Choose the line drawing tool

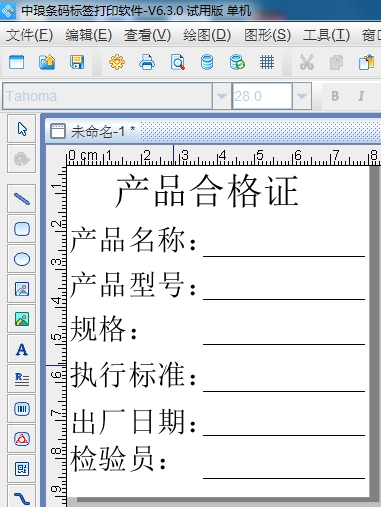click(22, 199)
